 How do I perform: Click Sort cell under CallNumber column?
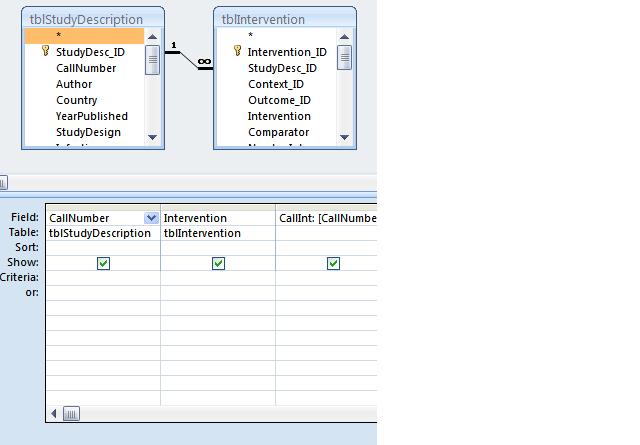[103, 248]
